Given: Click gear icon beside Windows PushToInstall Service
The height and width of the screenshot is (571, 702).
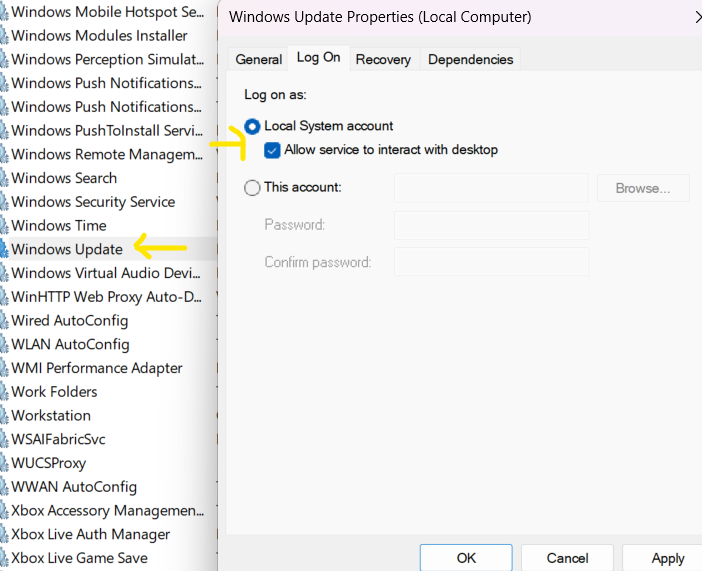Looking at the screenshot, I should 4,131.
